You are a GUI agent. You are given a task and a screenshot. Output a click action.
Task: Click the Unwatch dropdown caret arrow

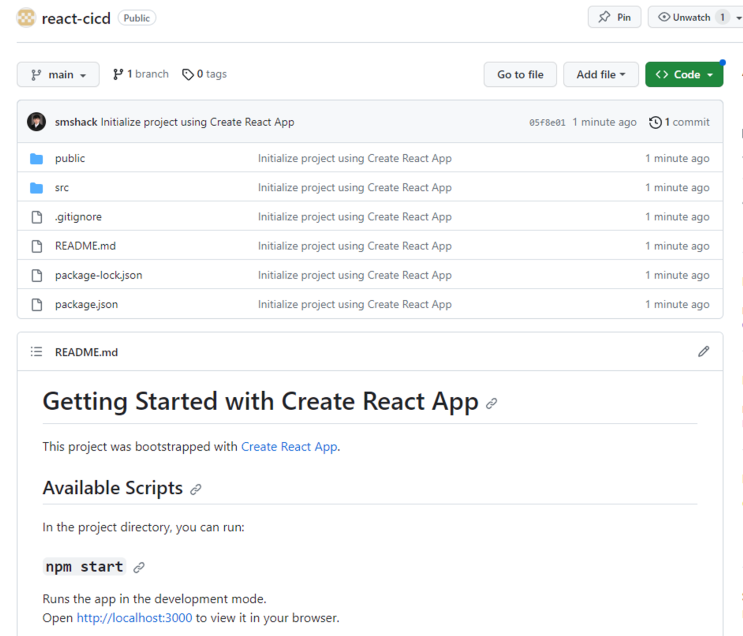738,18
